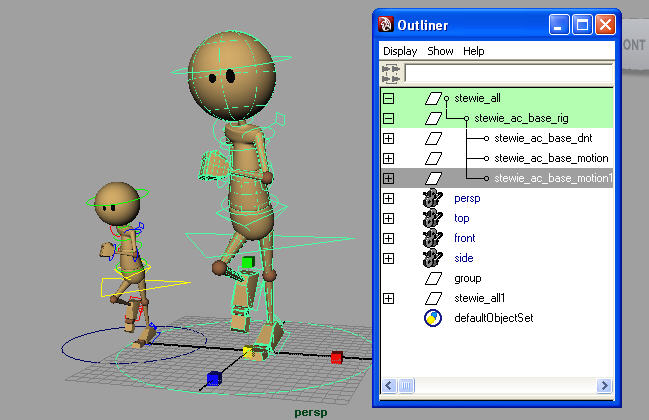
Task: Expand the front camera node
Action: [x=388, y=238]
